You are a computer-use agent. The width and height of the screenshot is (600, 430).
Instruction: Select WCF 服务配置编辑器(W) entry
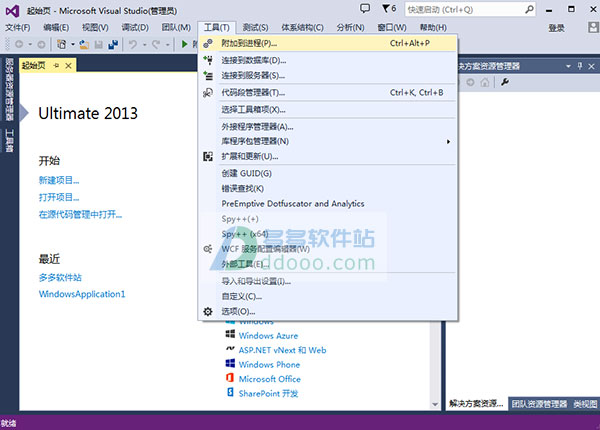[328, 249]
